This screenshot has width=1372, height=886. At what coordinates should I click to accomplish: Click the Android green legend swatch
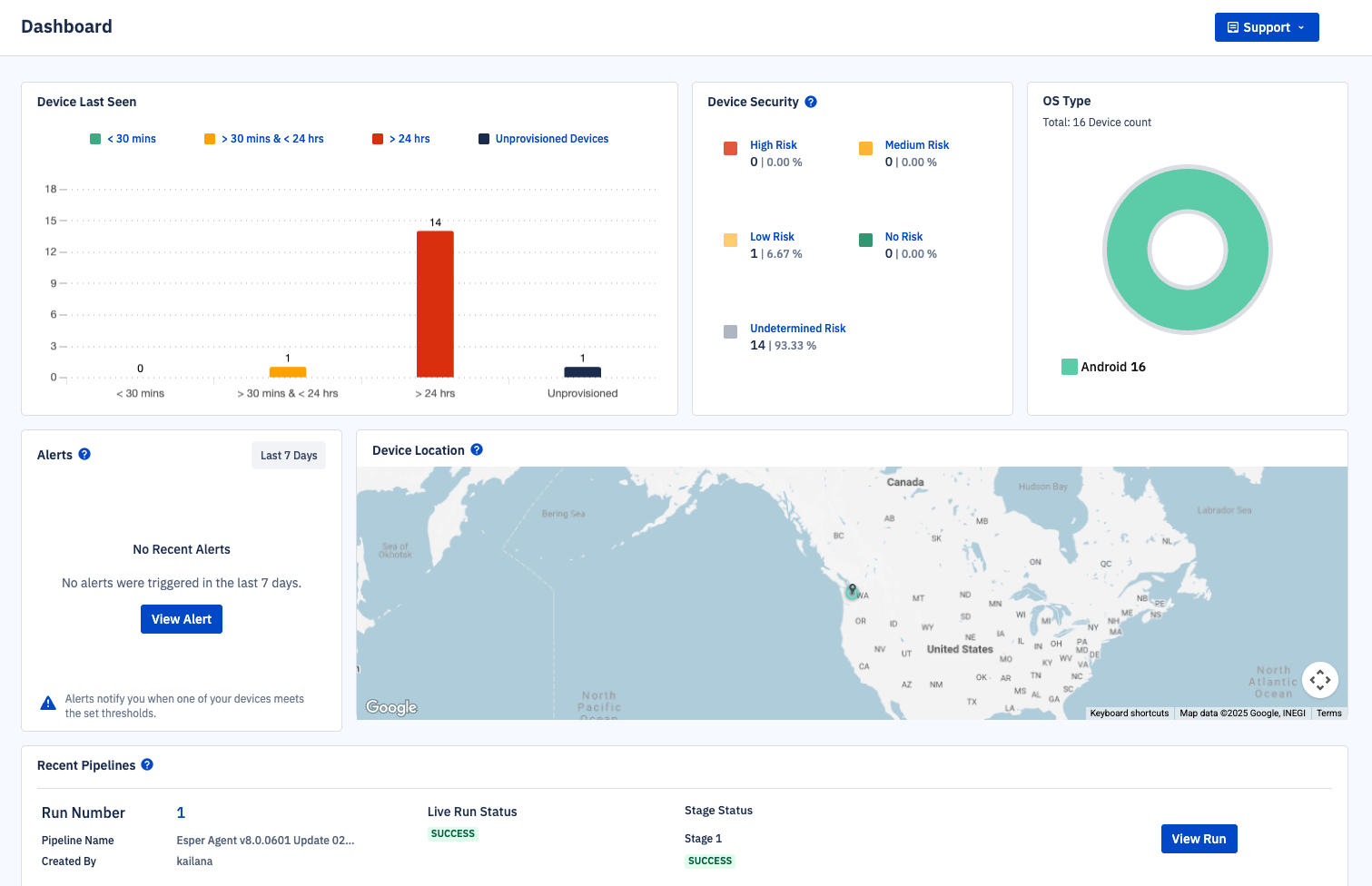point(1069,367)
